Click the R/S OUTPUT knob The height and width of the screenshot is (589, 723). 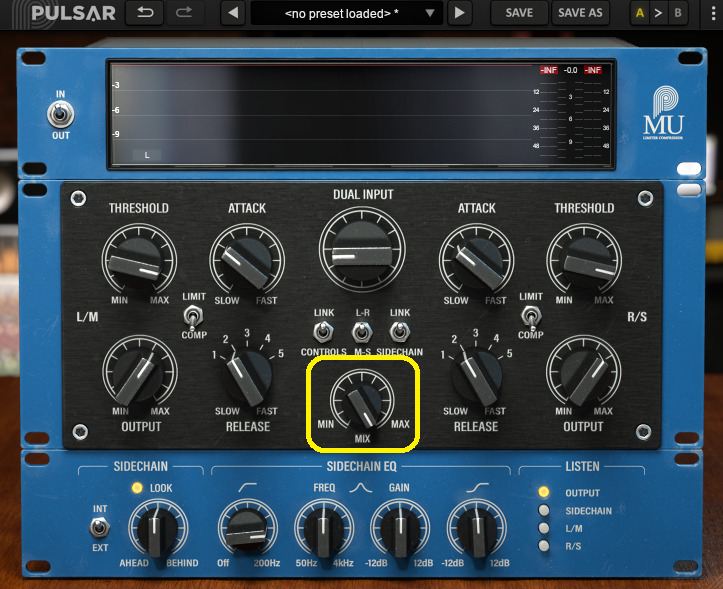pos(584,372)
